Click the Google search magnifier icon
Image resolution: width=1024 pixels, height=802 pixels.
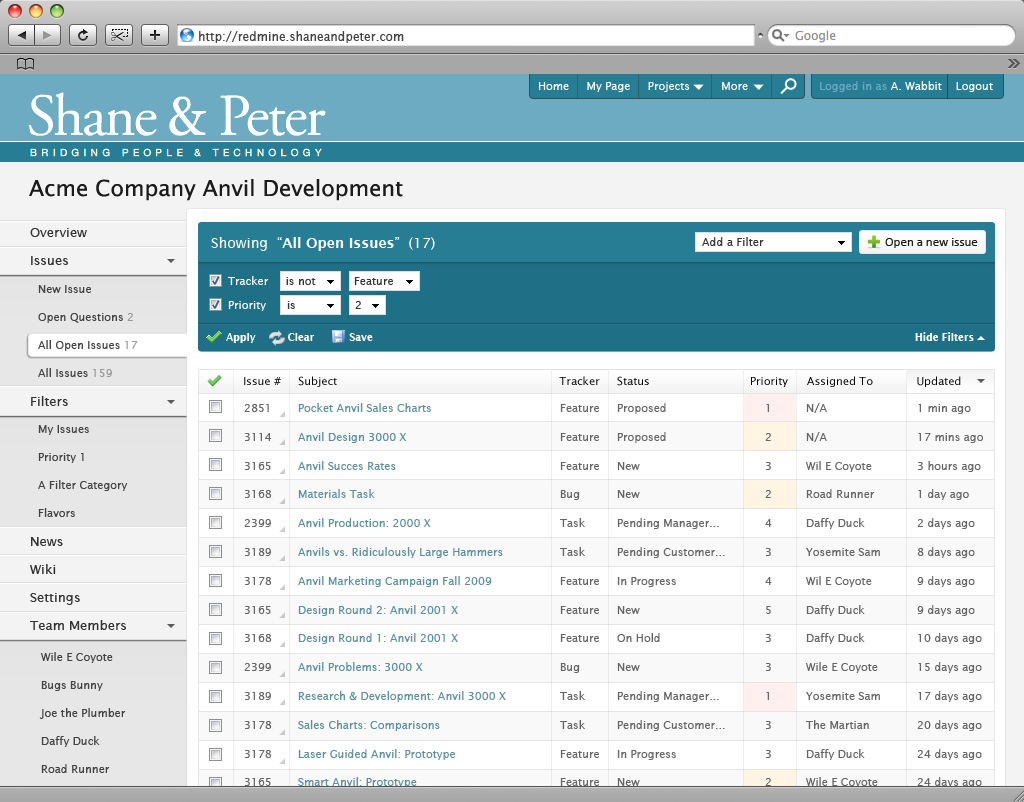[x=778, y=35]
